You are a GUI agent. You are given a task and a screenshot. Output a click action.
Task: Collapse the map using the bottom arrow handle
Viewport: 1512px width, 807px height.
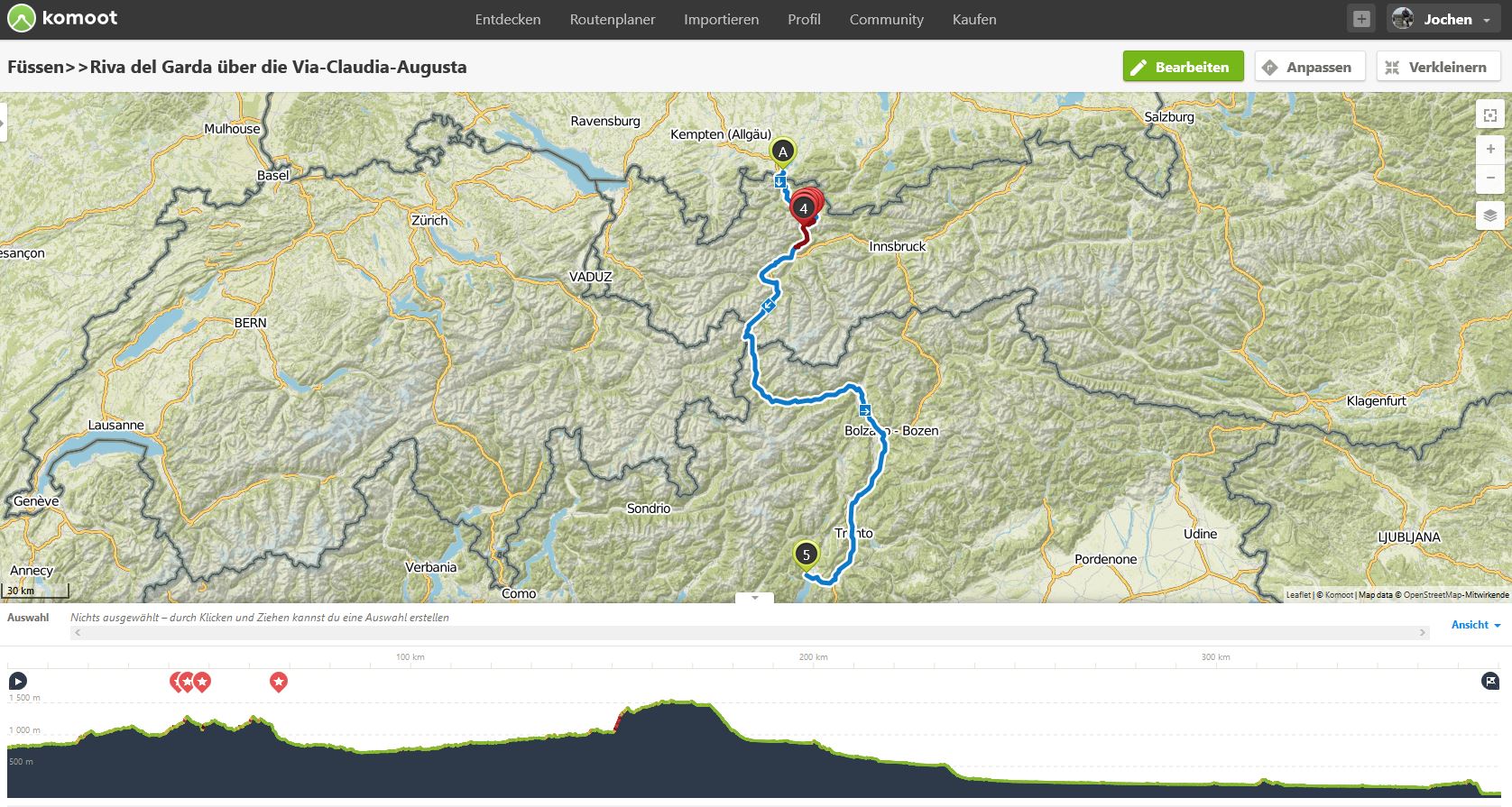coord(755,598)
